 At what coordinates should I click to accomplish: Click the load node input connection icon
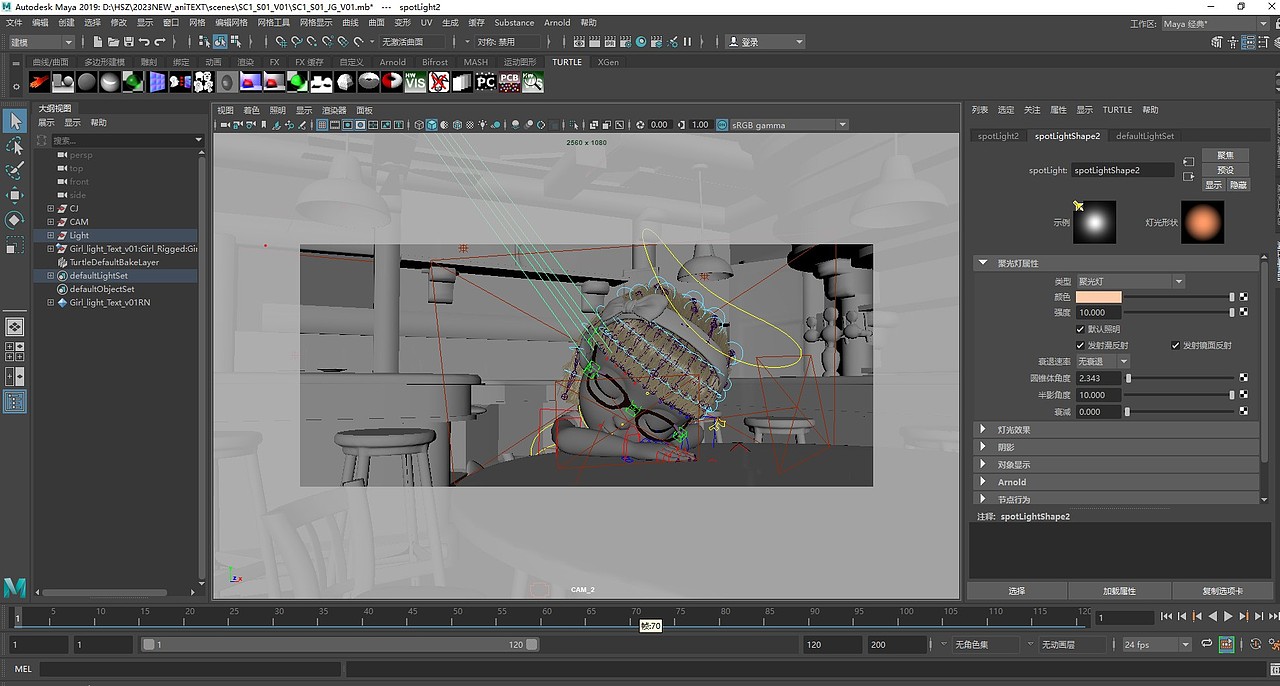coord(1188,162)
